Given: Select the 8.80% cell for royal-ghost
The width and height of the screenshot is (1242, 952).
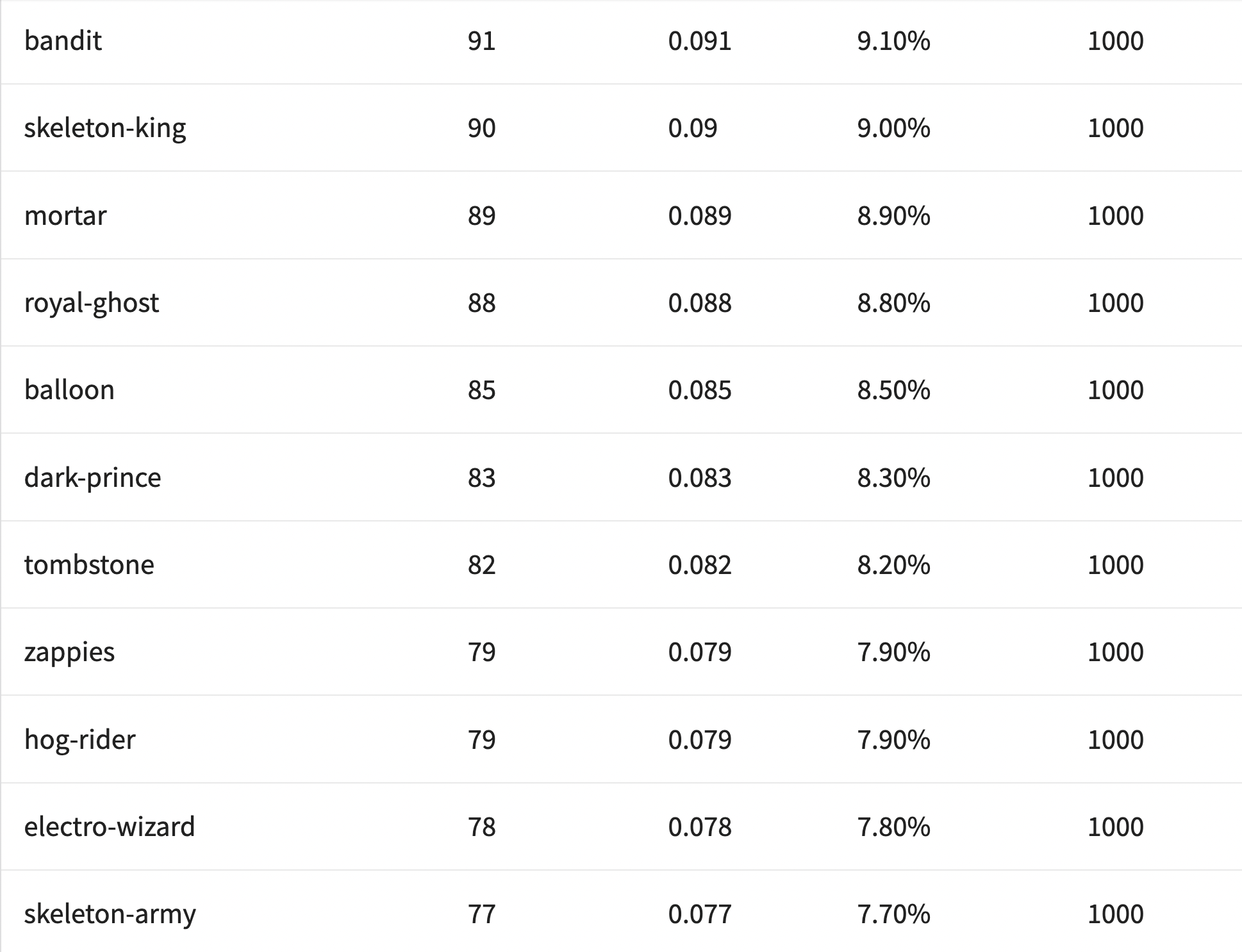Looking at the screenshot, I should click(x=893, y=303).
